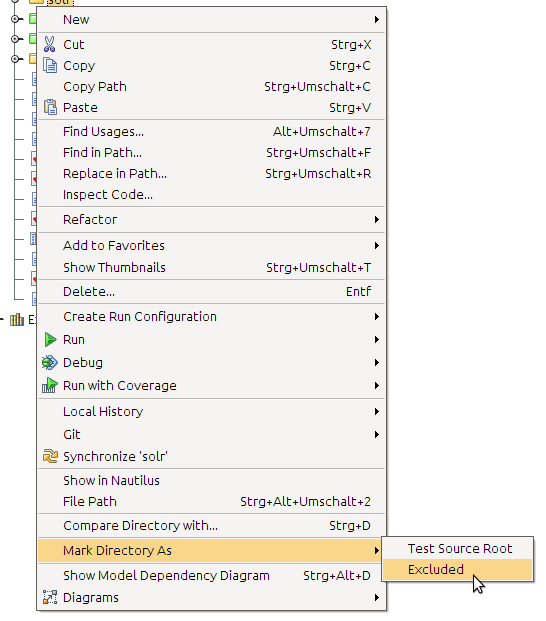546x621 pixels.
Task: Select Find in Path...
Action: (211, 152)
